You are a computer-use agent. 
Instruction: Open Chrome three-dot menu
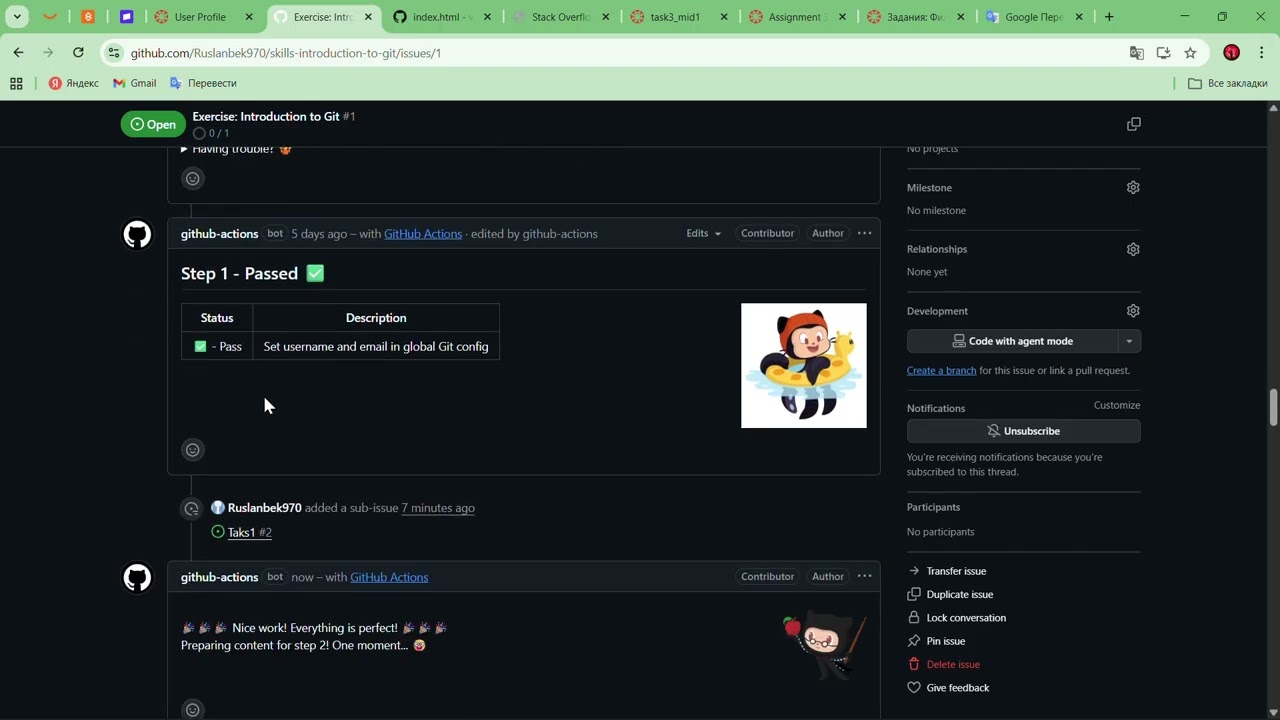[x=1262, y=53]
